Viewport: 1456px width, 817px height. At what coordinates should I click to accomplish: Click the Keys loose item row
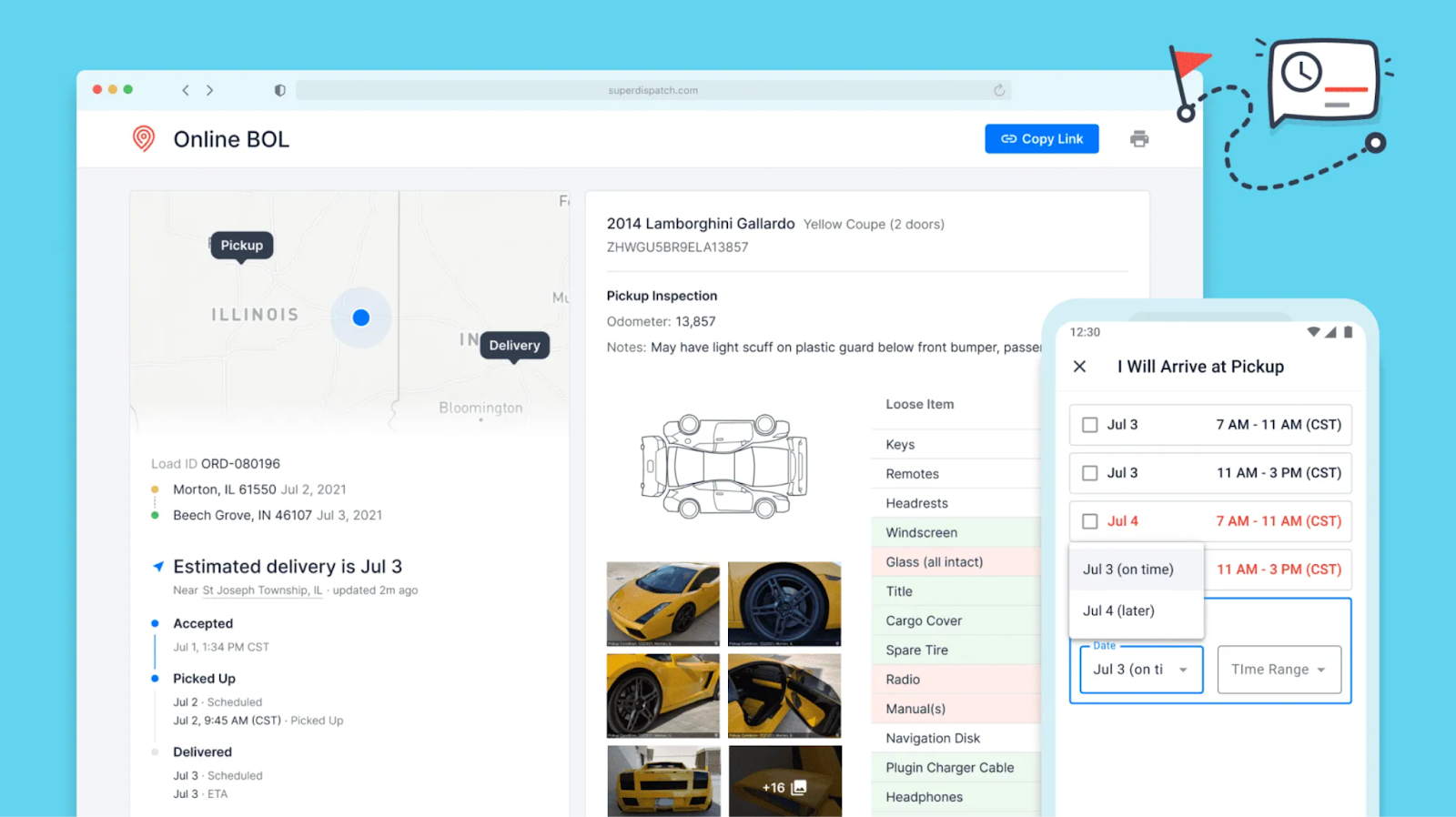955,445
